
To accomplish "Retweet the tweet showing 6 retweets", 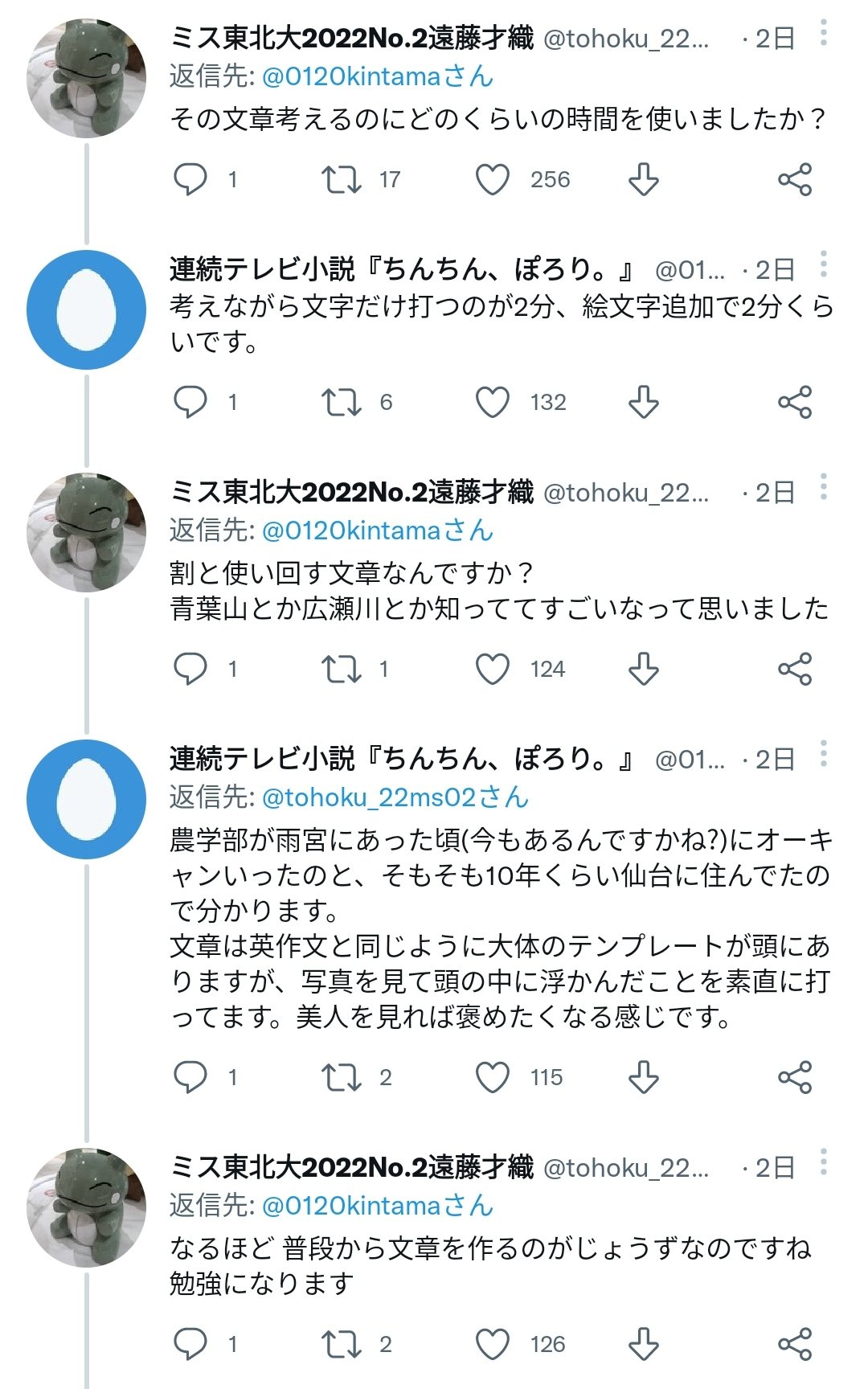I will [341, 402].
